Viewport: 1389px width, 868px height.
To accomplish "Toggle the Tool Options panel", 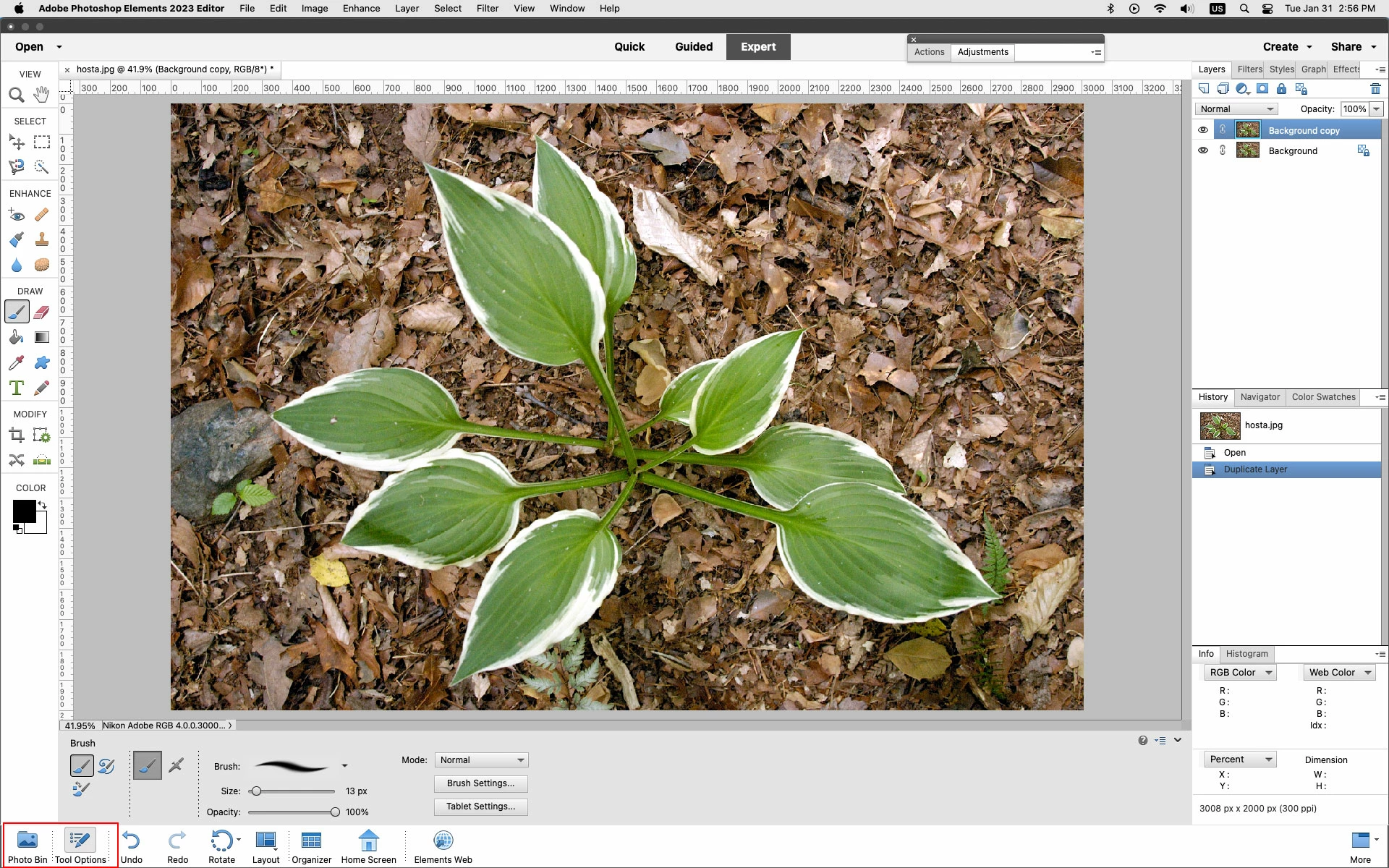I will 80,846.
